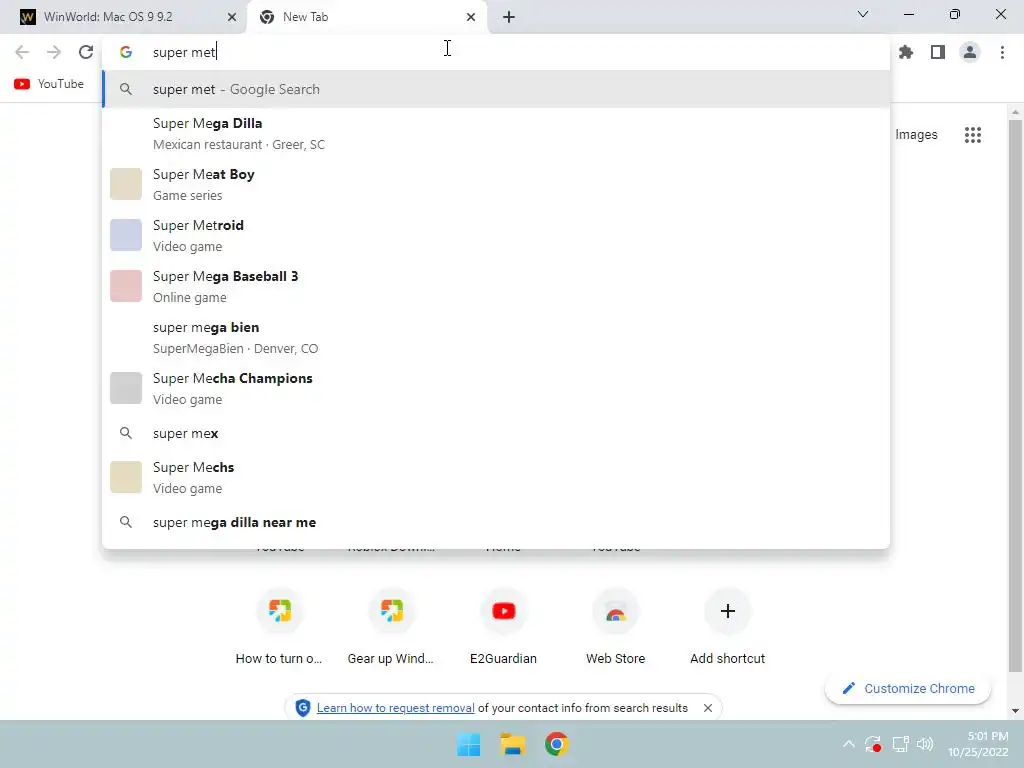Click the Super Meat Boy thumbnail
The image size is (1024, 768).
126,184
